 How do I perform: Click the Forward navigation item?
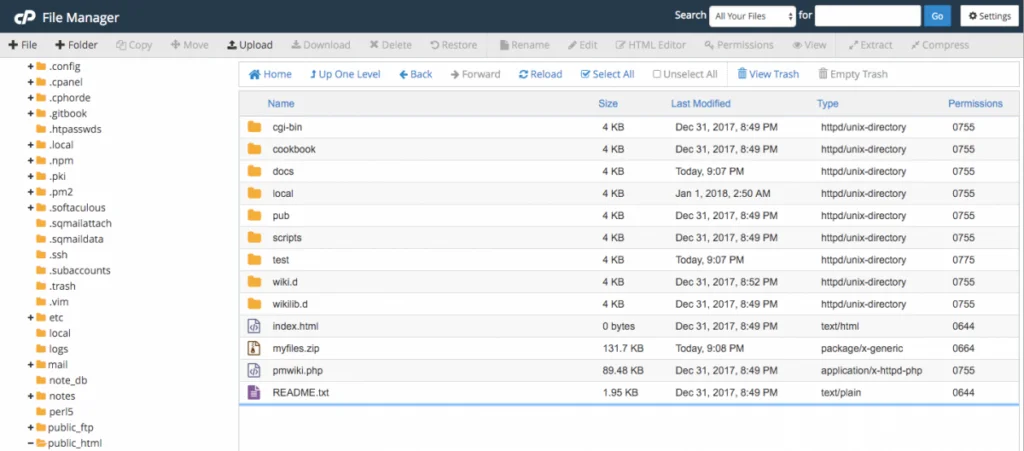(x=475, y=74)
